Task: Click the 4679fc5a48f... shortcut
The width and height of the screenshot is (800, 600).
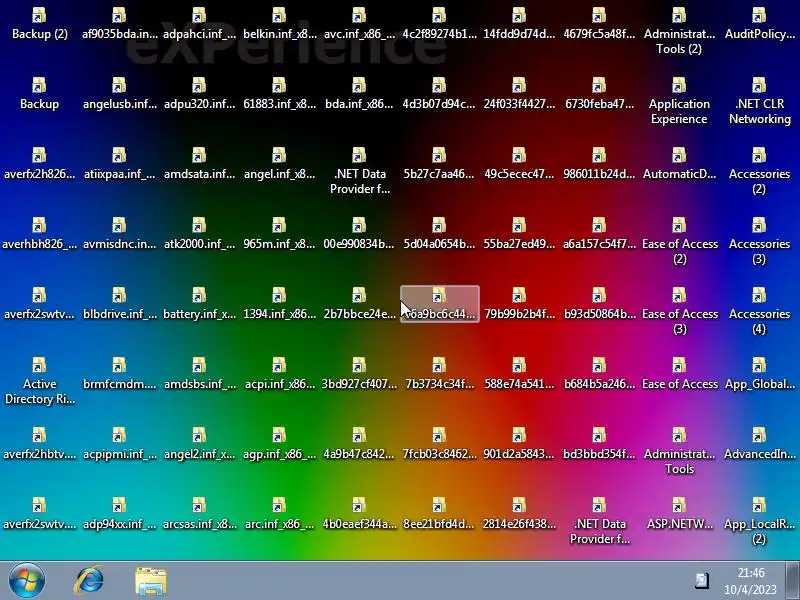Action: (599, 23)
